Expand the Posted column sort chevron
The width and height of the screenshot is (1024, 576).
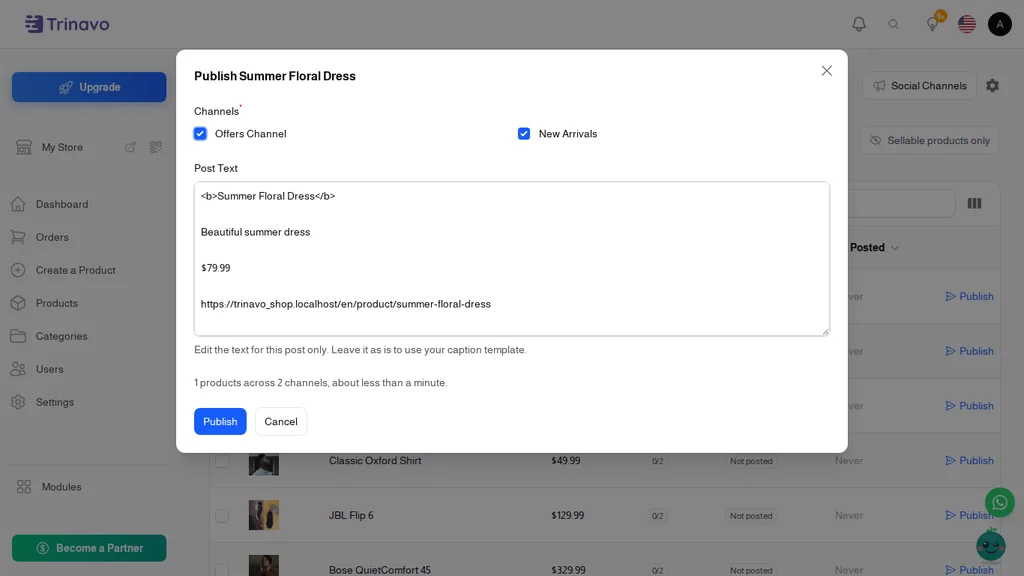[x=895, y=248]
